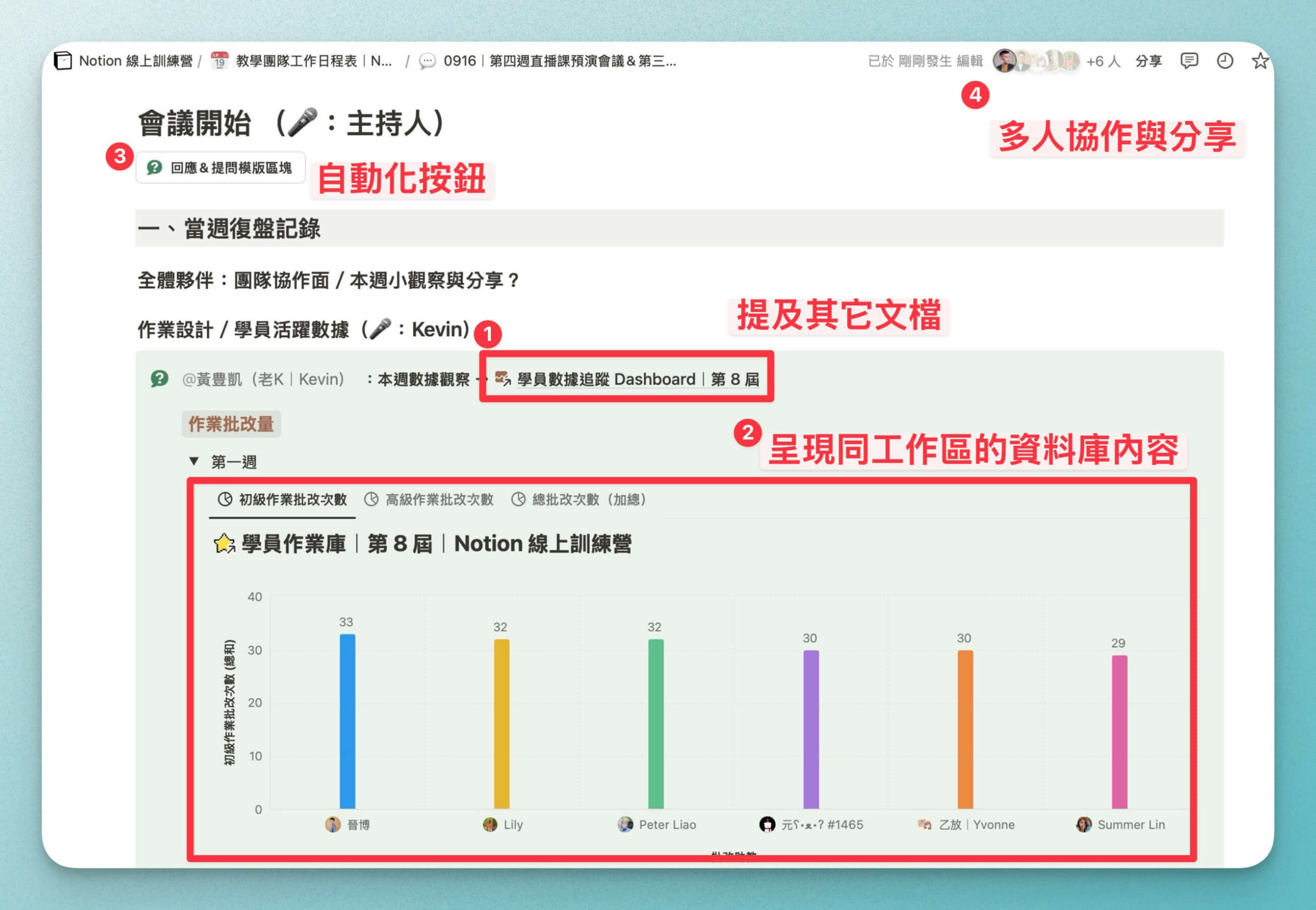The width and height of the screenshot is (1316, 910).
Task: Open 學員作業庫|第 8 屆 database title
Action: (x=436, y=544)
